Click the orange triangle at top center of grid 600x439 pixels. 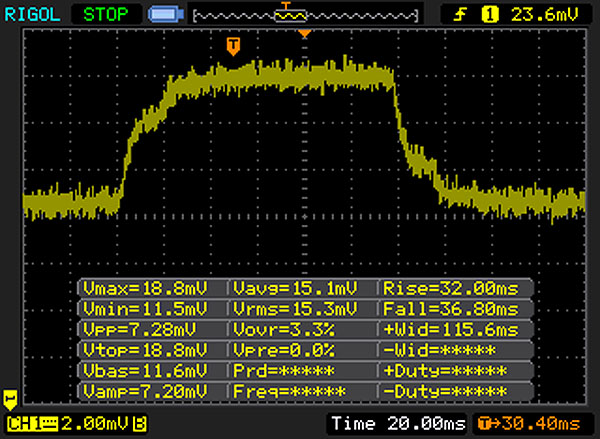(305, 34)
